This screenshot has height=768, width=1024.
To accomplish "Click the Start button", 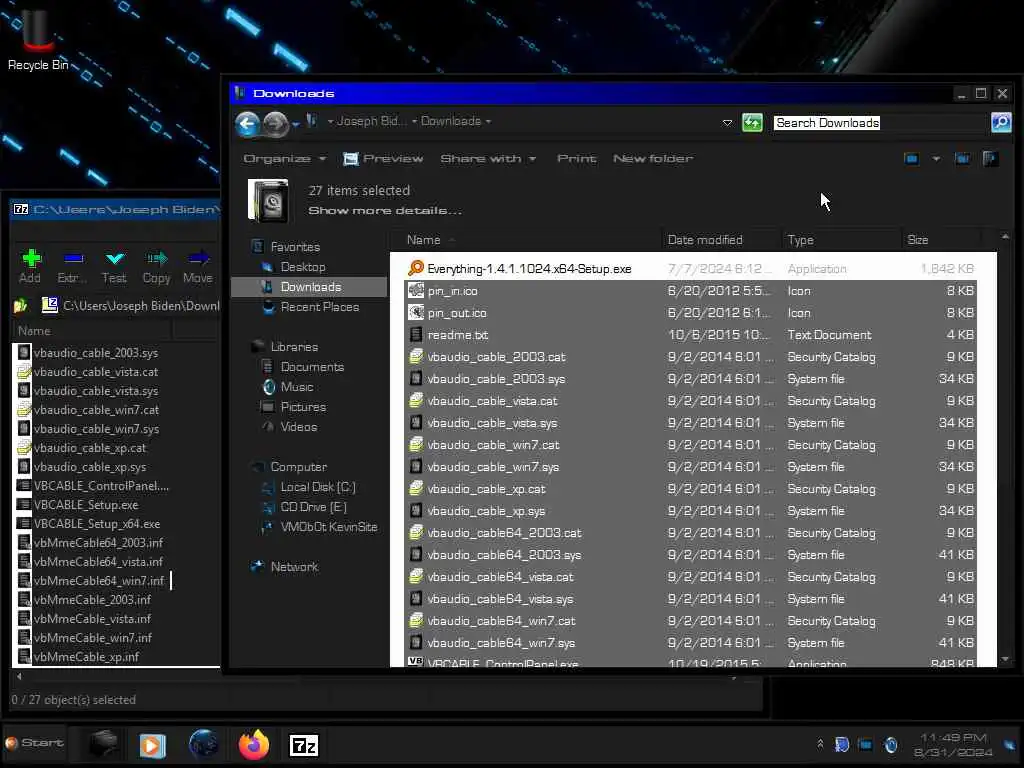I will point(35,743).
